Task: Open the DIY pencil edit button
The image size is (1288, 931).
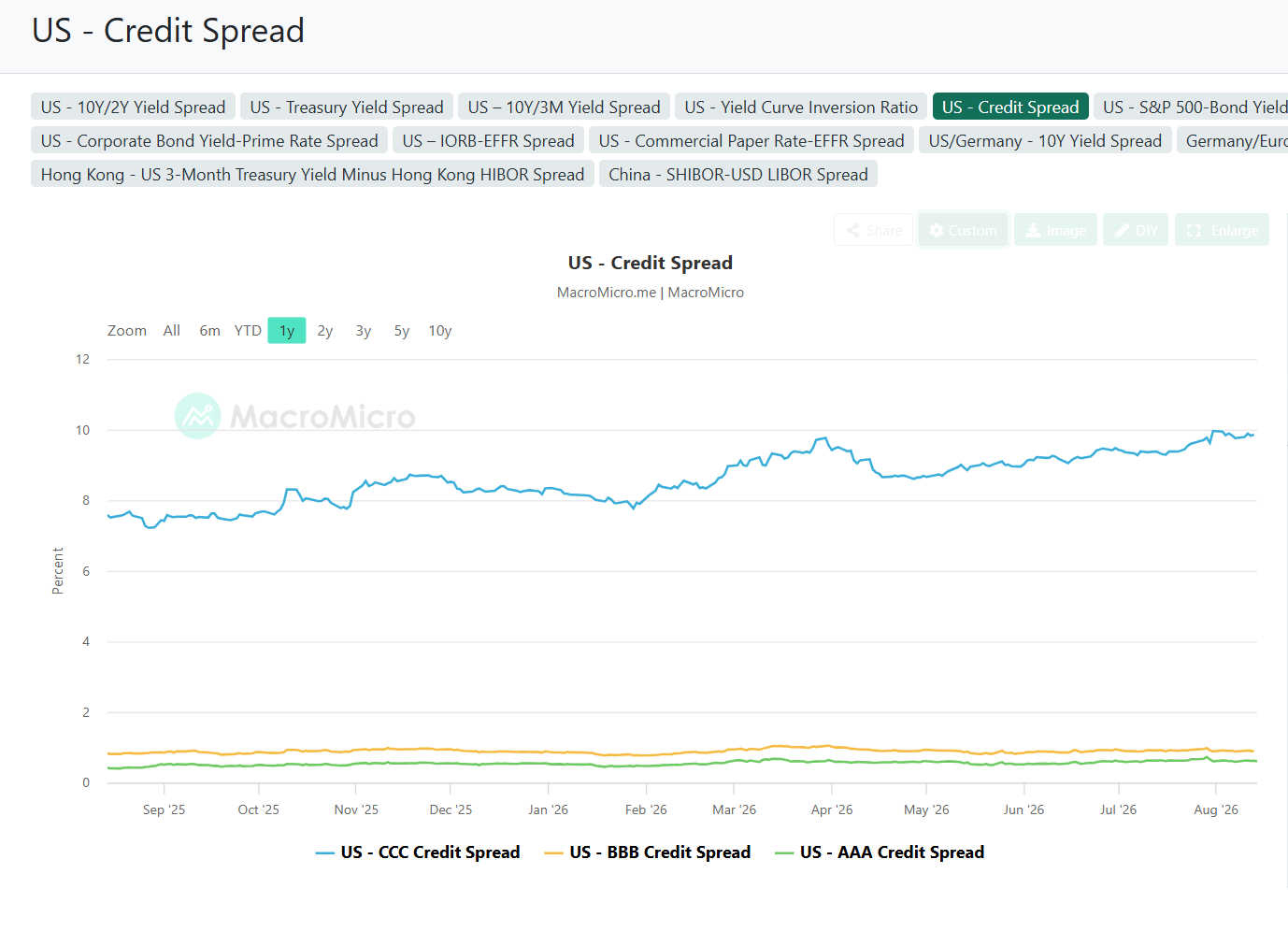Action: pyautogui.click(x=1136, y=230)
